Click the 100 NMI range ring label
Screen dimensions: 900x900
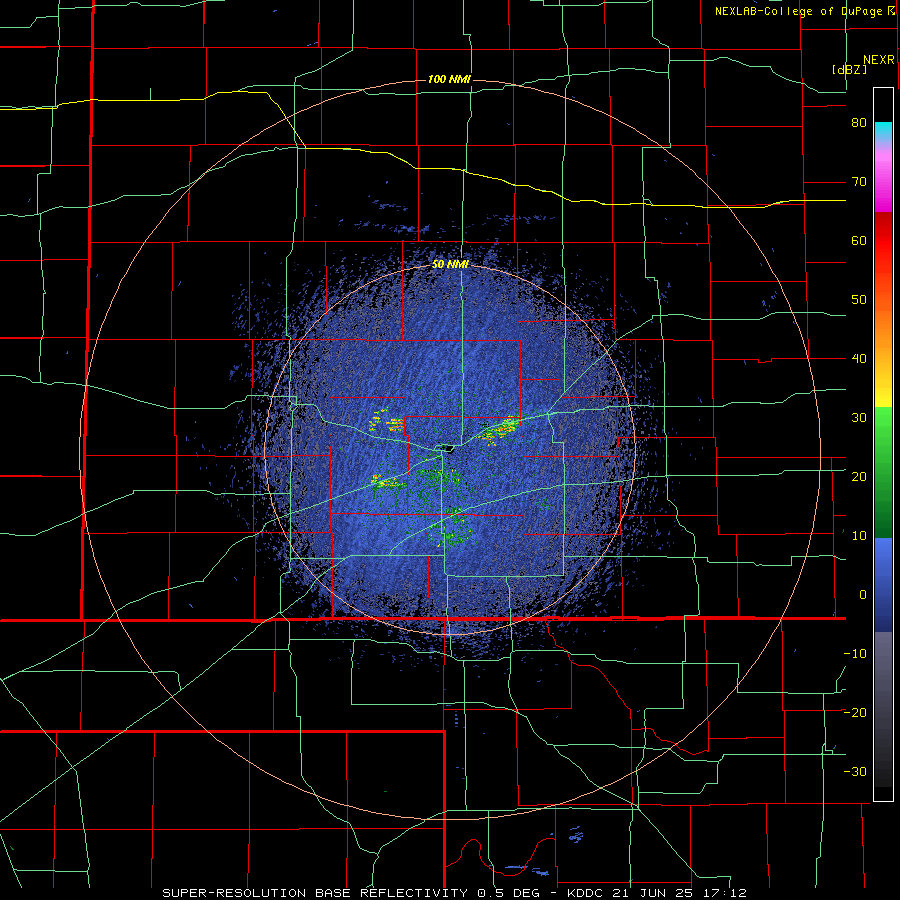coord(449,79)
